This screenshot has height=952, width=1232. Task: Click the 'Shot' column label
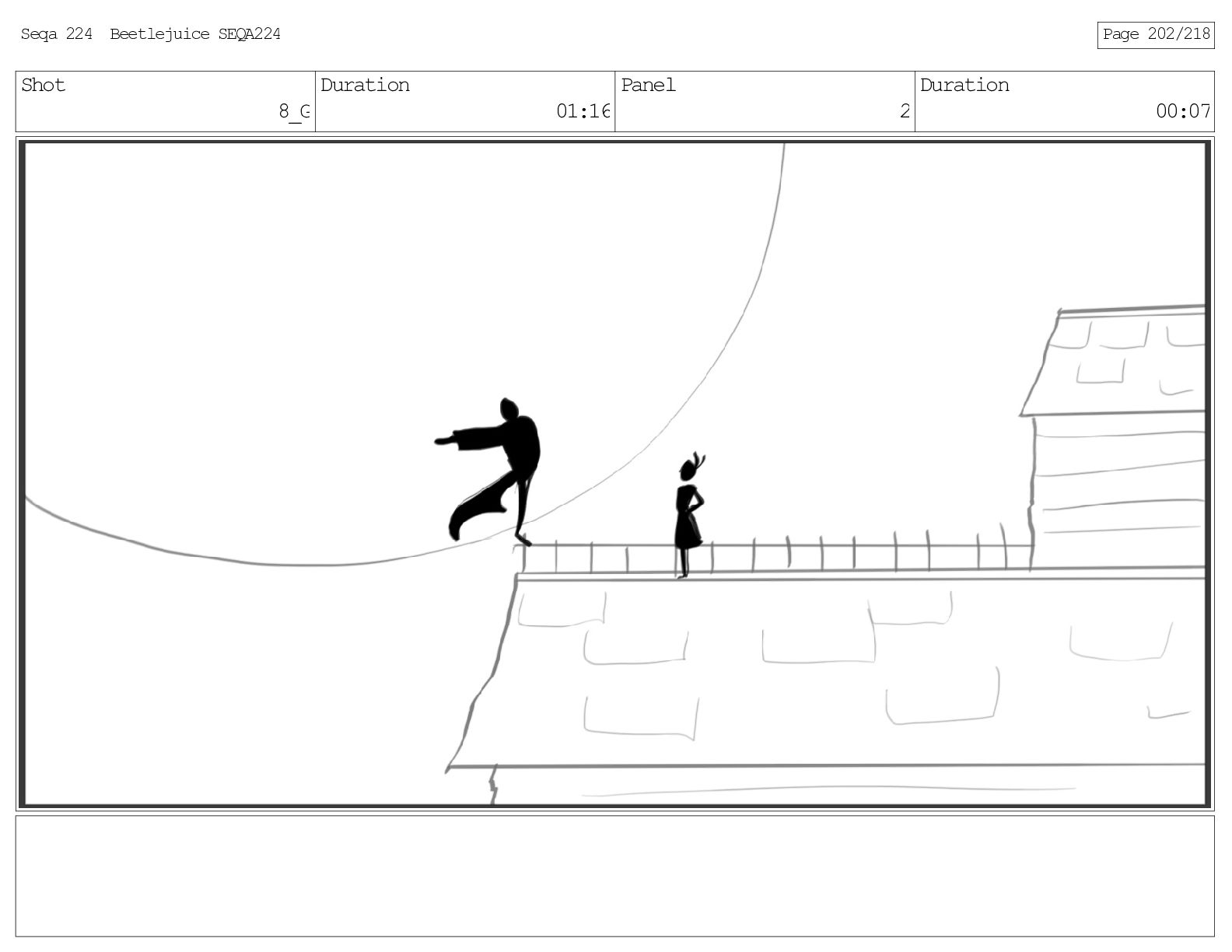[44, 85]
